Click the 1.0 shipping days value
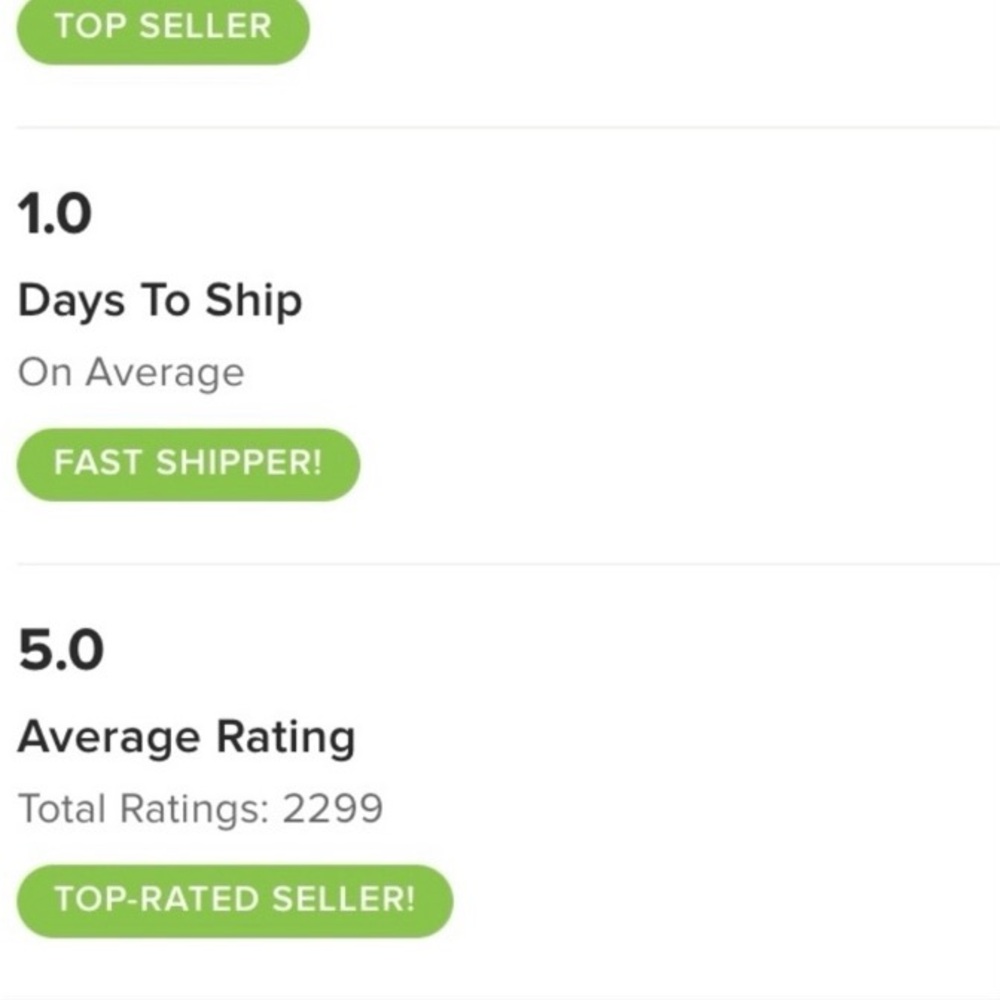 [55, 214]
